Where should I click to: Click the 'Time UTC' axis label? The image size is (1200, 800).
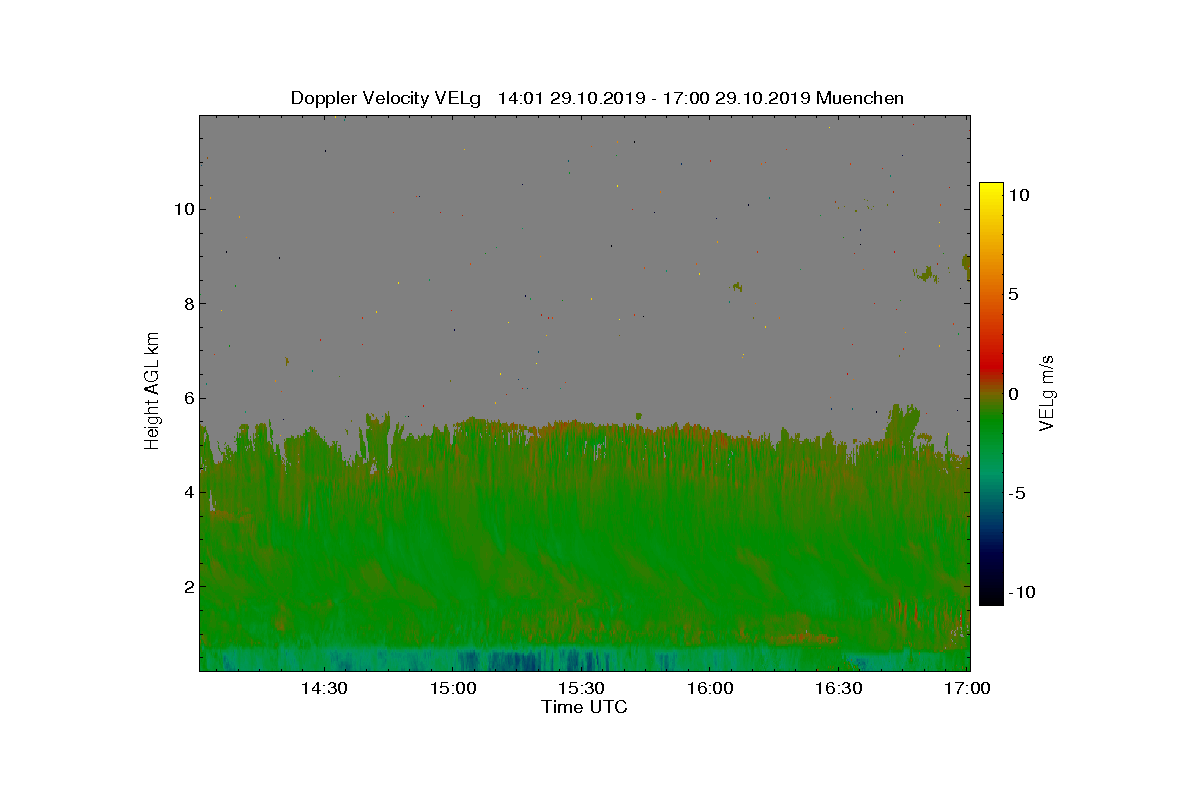(585, 707)
